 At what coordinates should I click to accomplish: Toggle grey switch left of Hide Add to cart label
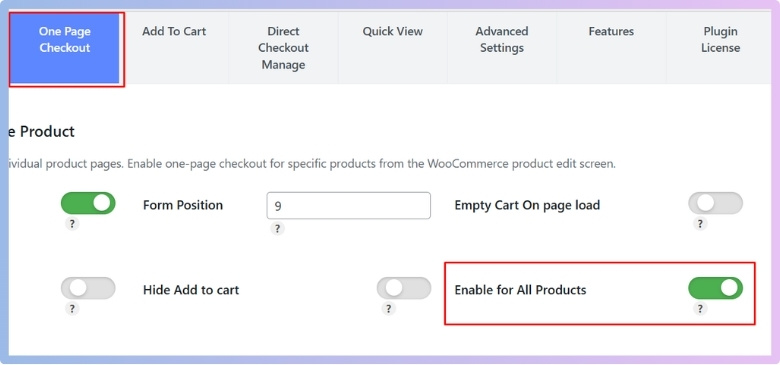(x=88, y=288)
